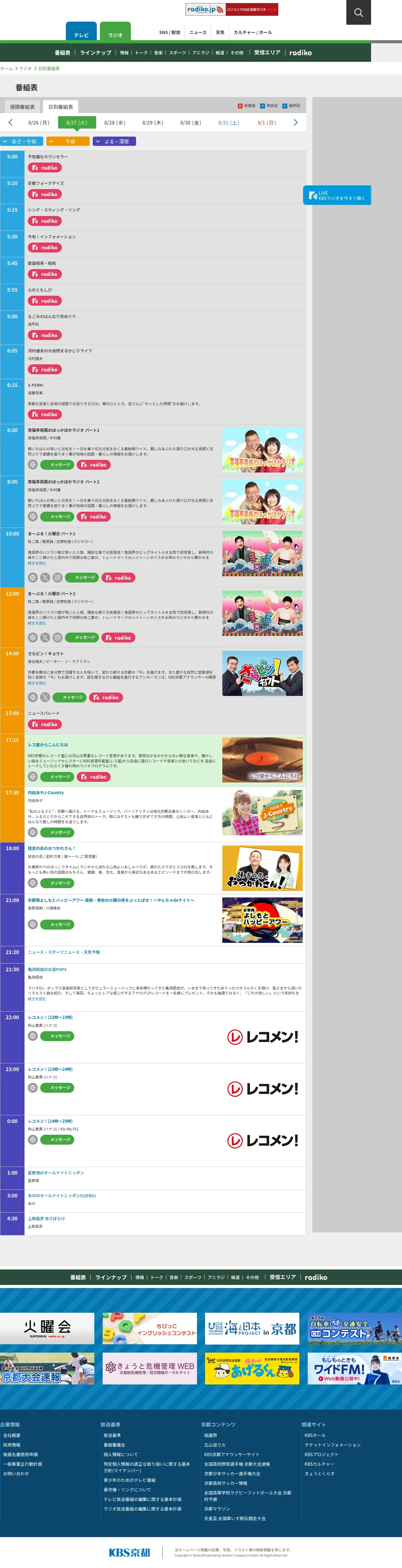Expand 続きを読む for 亀渕昭信のお宝POPS
Screen dimensions: 402x1568
coord(36,999)
